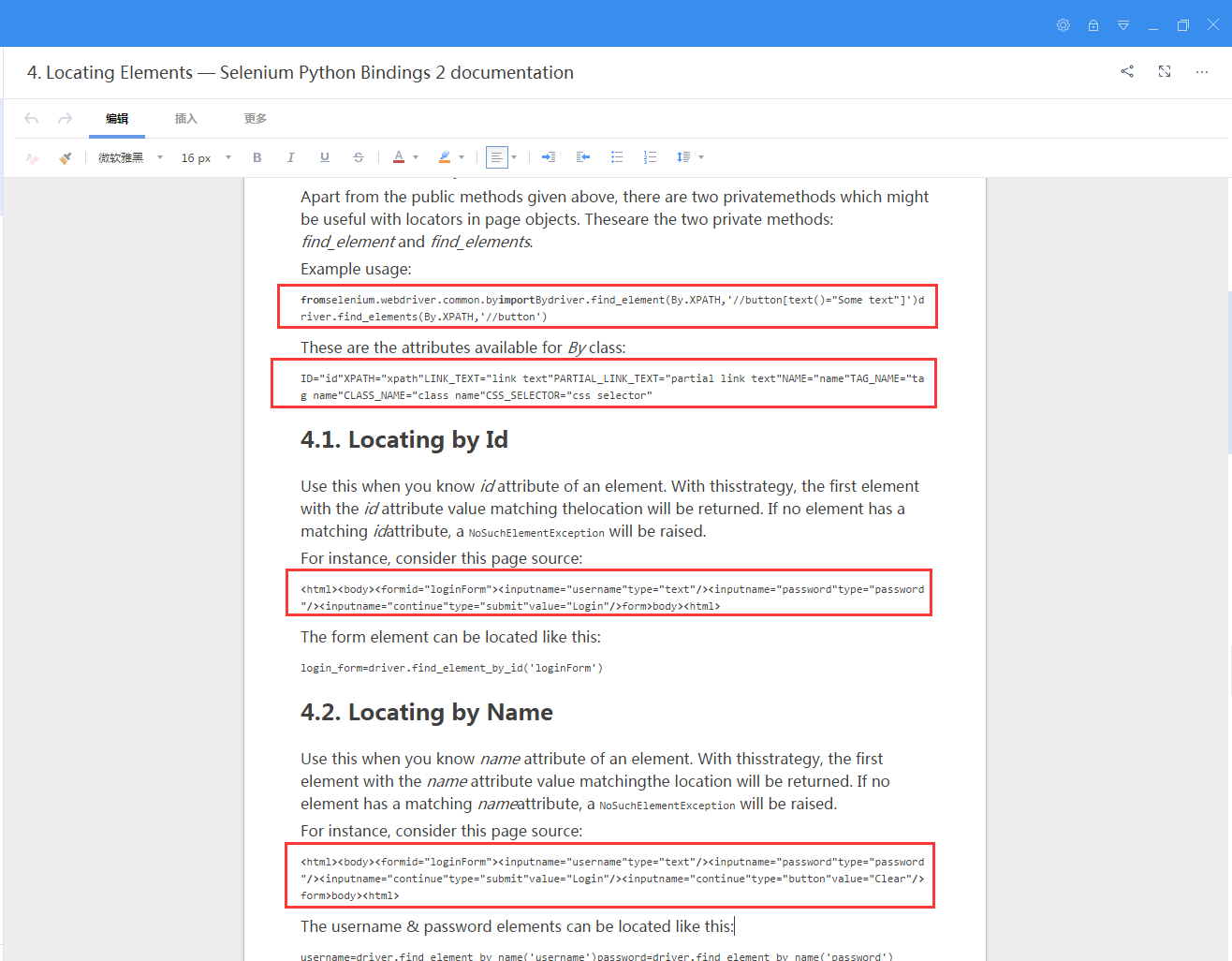Increase paragraph indent
Screen dimensions: 1232x961
click(549, 157)
